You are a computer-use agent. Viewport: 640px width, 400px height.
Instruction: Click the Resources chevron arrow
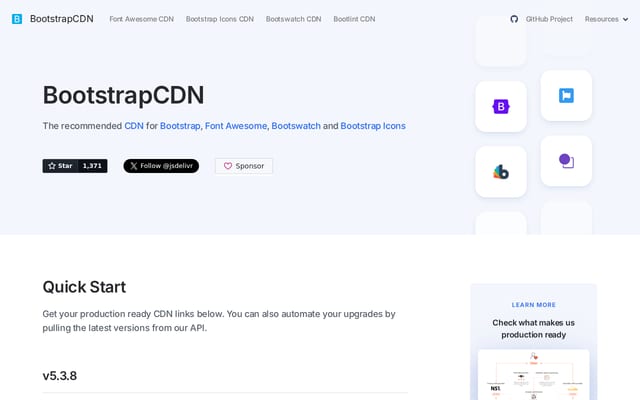(x=625, y=19)
